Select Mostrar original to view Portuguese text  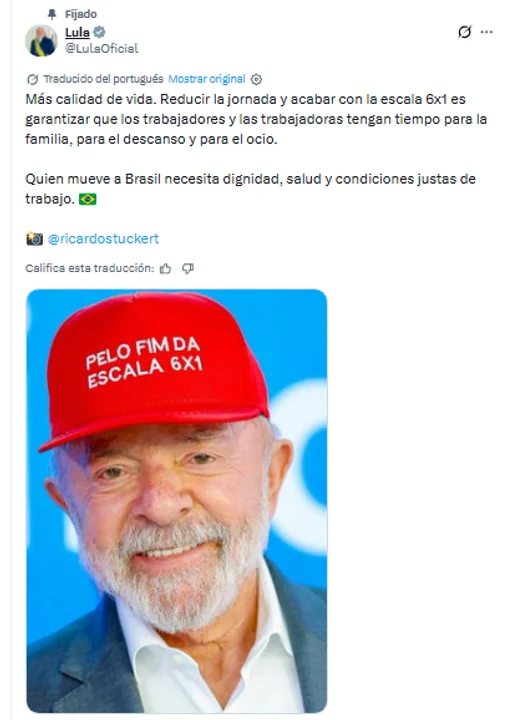pyautogui.click(x=207, y=79)
